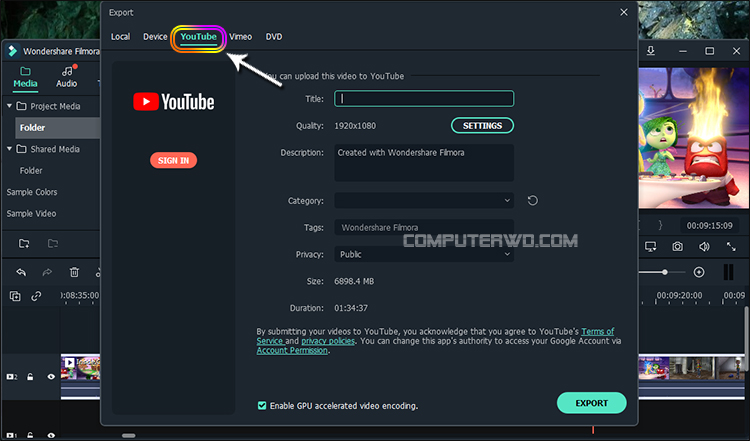
Task: Click the timeline zoom slider handle
Action: tap(665, 272)
